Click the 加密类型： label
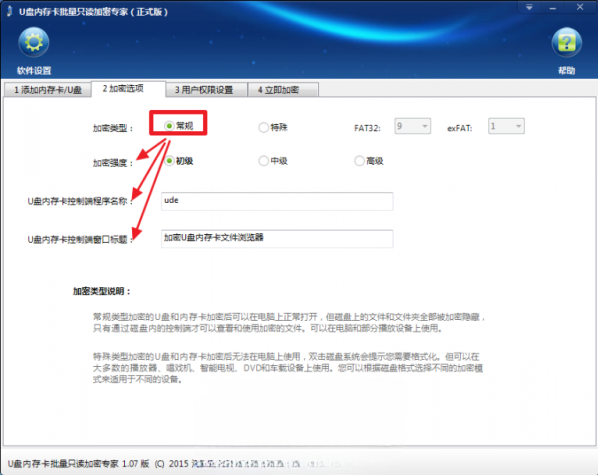The width and height of the screenshot is (598, 475). (x=113, y=128)
